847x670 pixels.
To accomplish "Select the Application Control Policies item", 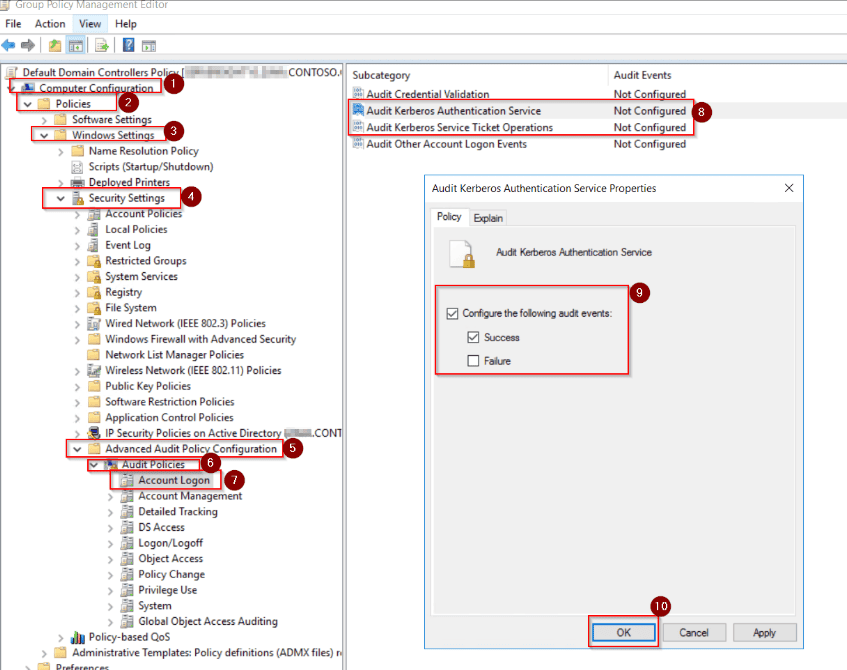I will tap(169, 418).
